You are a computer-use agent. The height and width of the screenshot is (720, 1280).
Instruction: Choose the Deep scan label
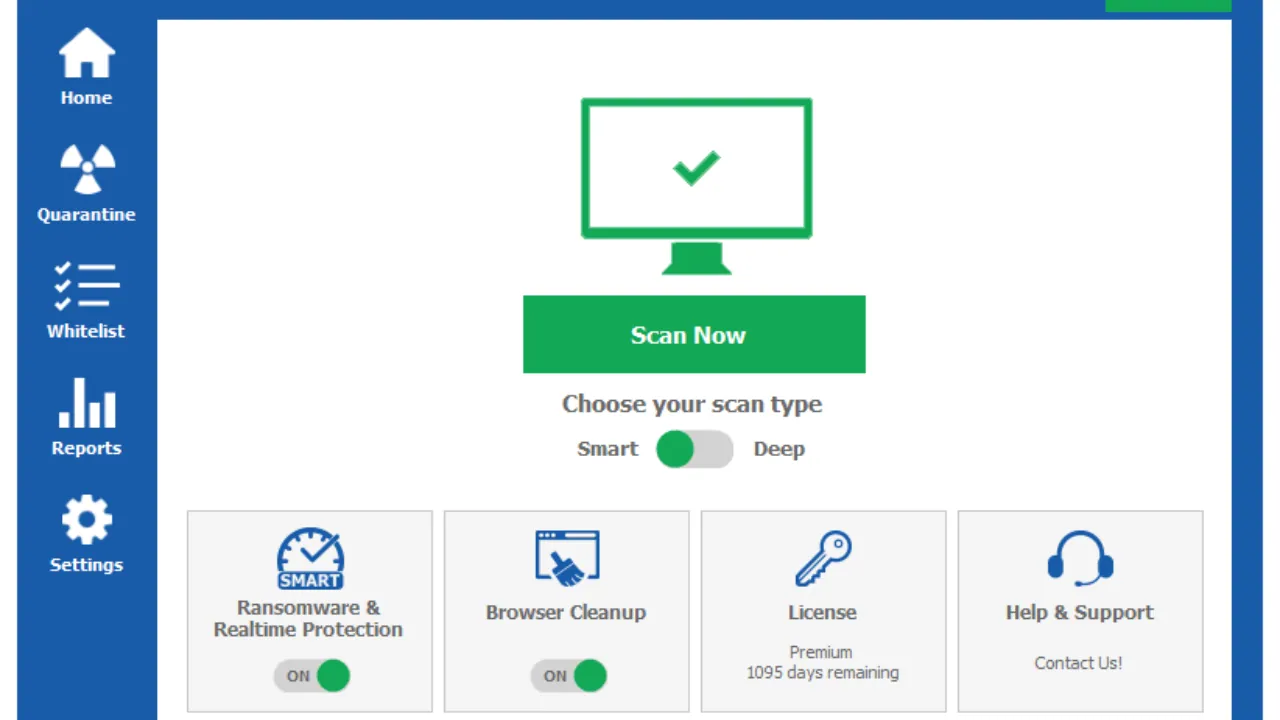[x=779, y=449]
